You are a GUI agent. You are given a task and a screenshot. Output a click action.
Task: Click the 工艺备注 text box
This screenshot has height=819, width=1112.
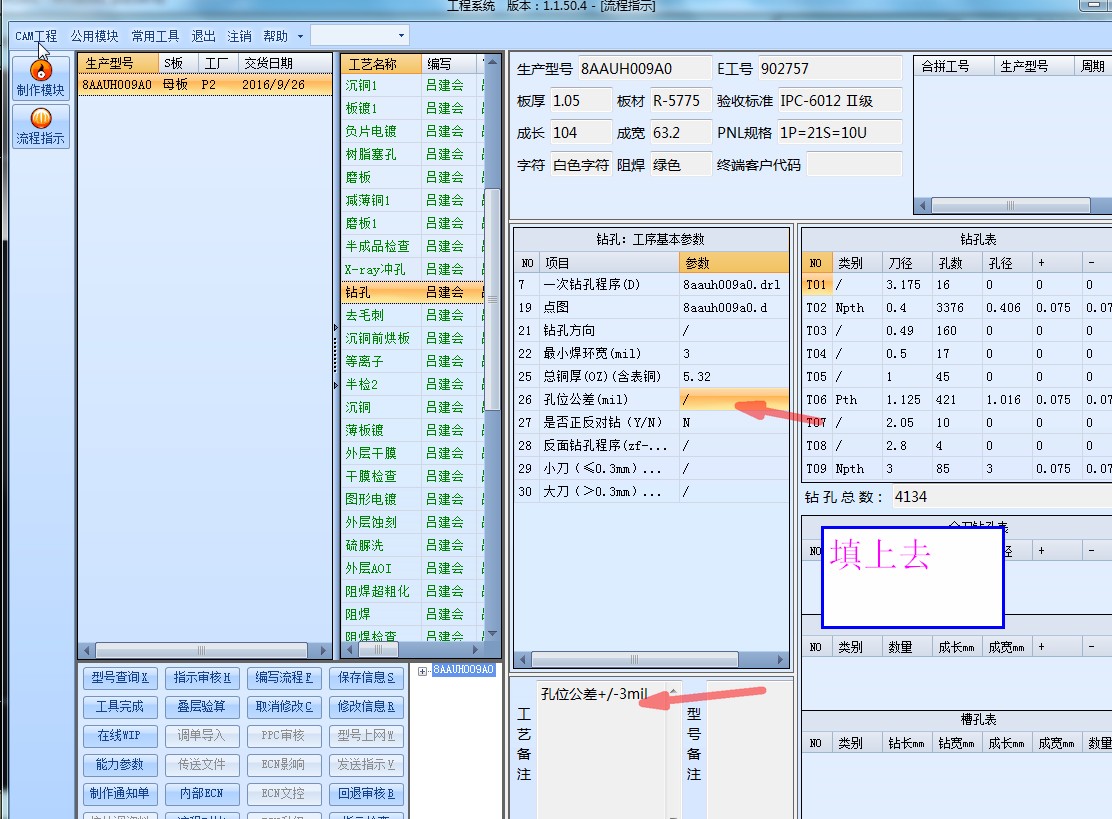[x=600, y=750]
